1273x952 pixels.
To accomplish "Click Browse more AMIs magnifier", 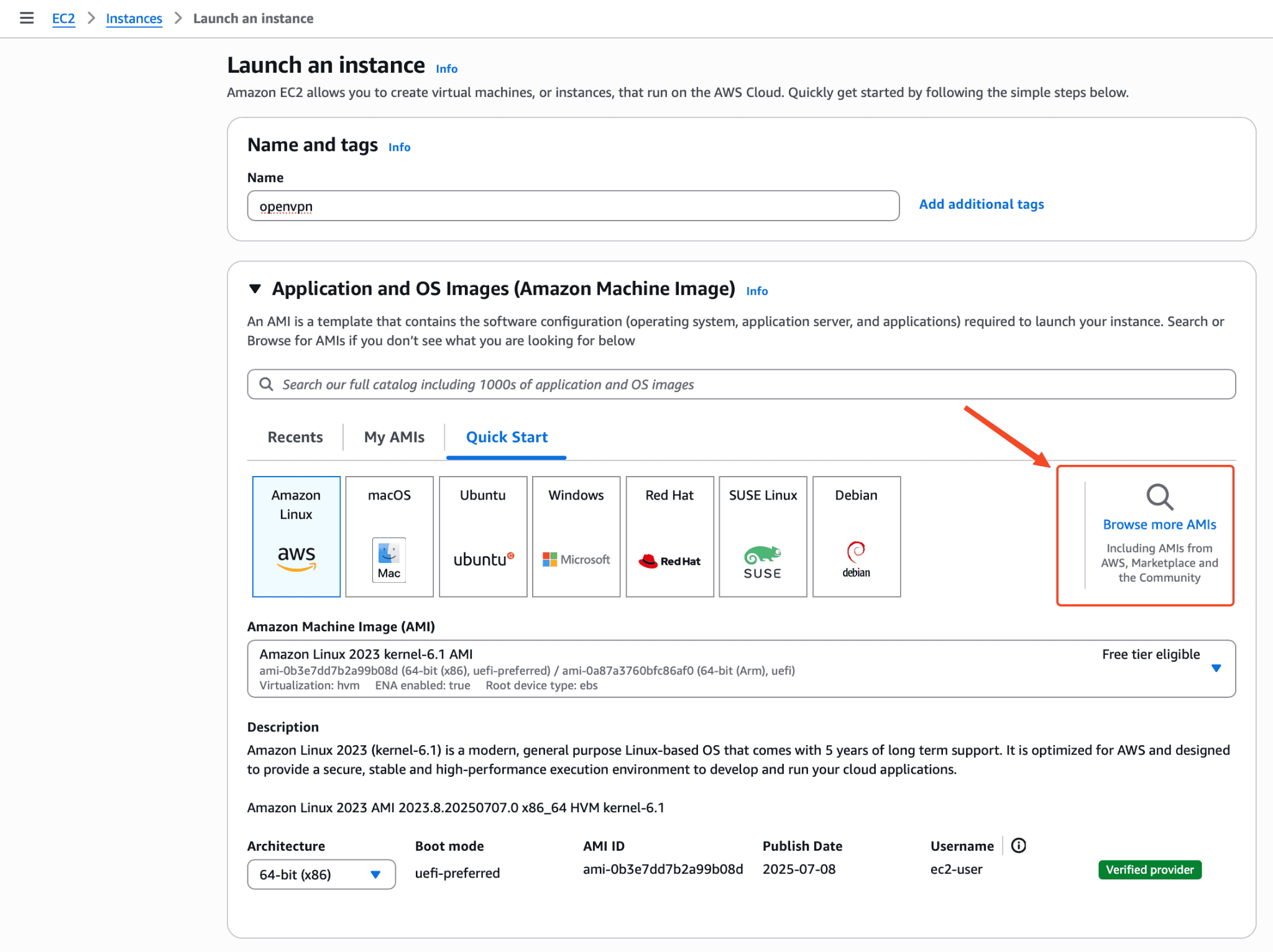I will click(1159, 497).
